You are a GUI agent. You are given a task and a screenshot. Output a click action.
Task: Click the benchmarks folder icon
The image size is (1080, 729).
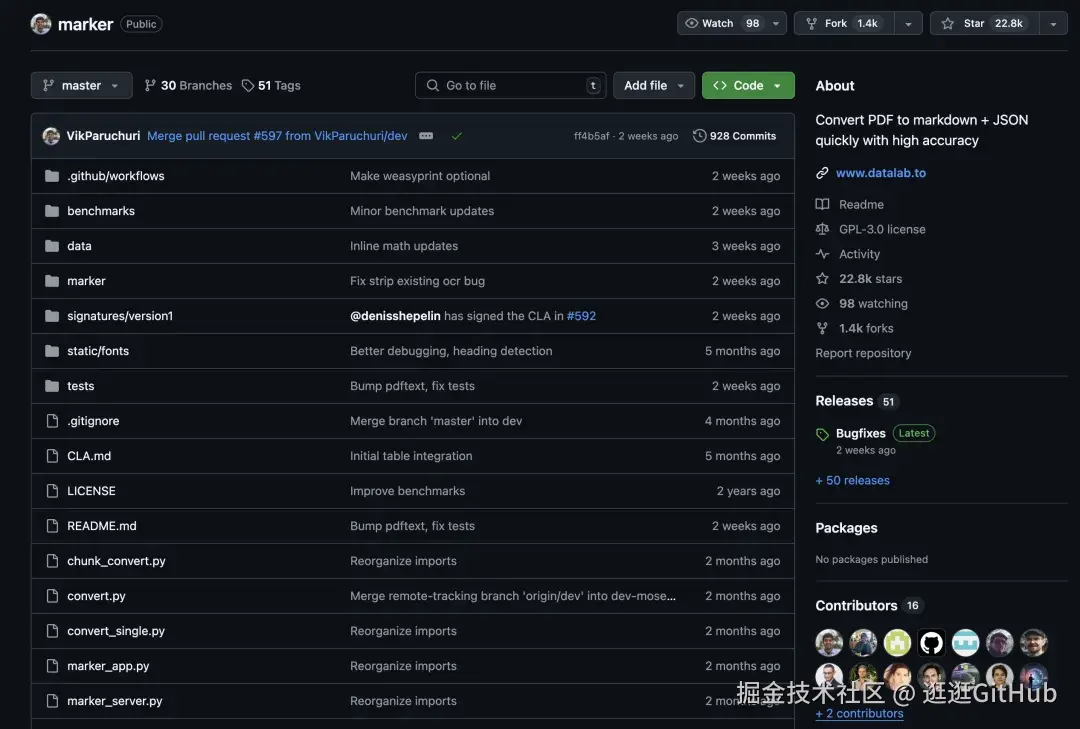coord(52,211)
